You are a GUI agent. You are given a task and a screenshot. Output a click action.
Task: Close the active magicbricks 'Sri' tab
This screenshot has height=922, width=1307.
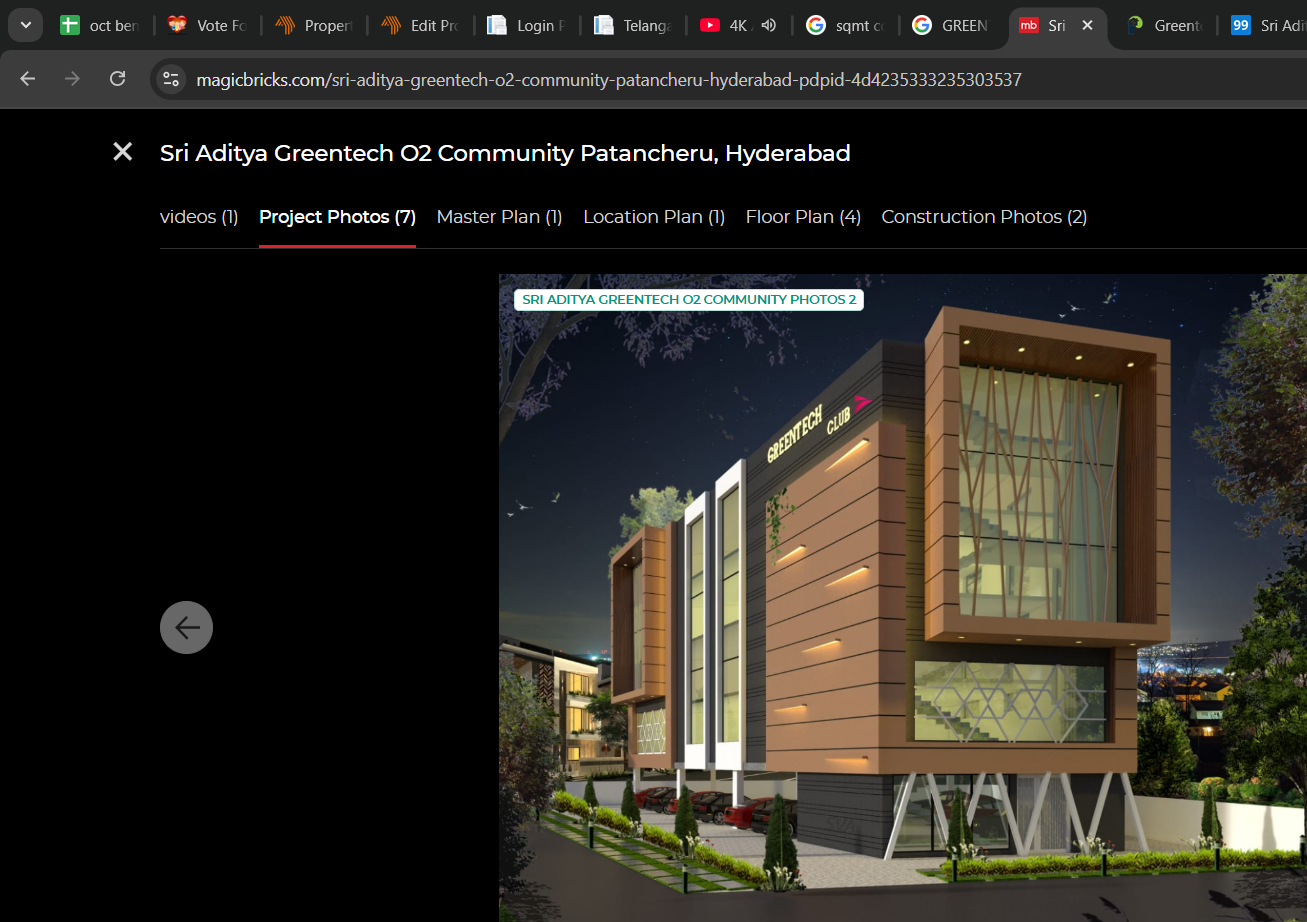(x=1087, y=26)
